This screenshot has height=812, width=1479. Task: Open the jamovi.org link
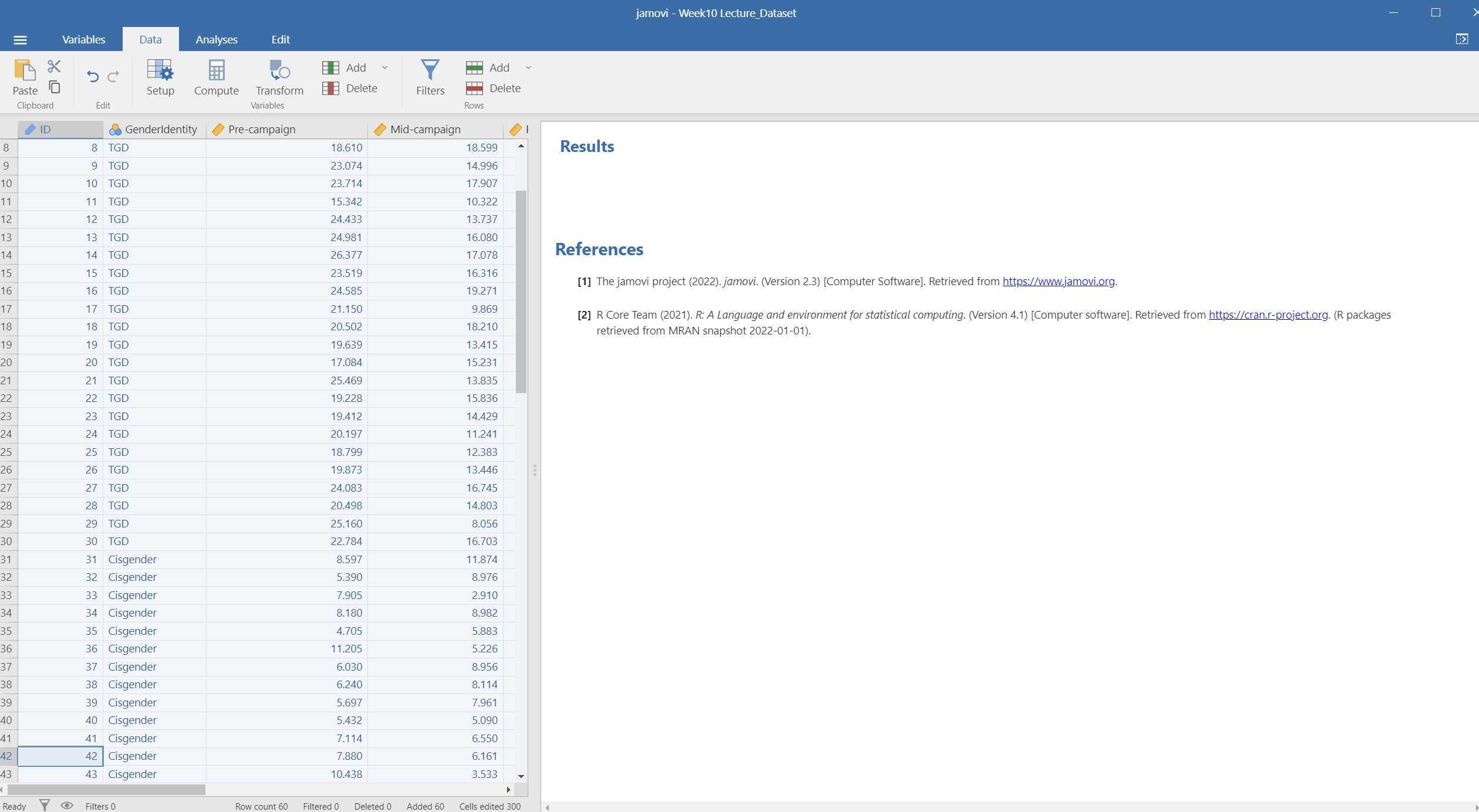[1058, 281]
